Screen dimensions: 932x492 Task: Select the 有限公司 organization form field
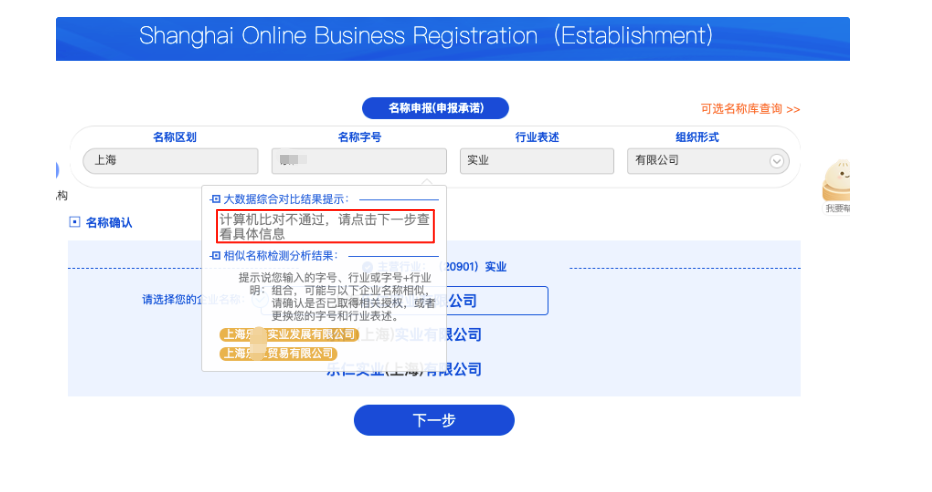pos(700,160)
